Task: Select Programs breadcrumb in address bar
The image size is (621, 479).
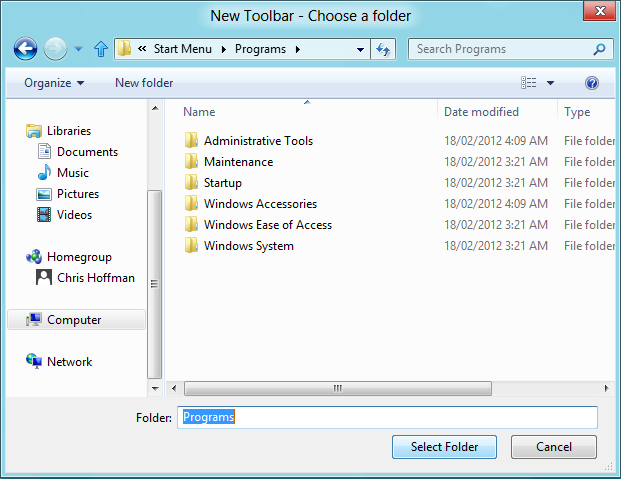Action: pos(260,49)
